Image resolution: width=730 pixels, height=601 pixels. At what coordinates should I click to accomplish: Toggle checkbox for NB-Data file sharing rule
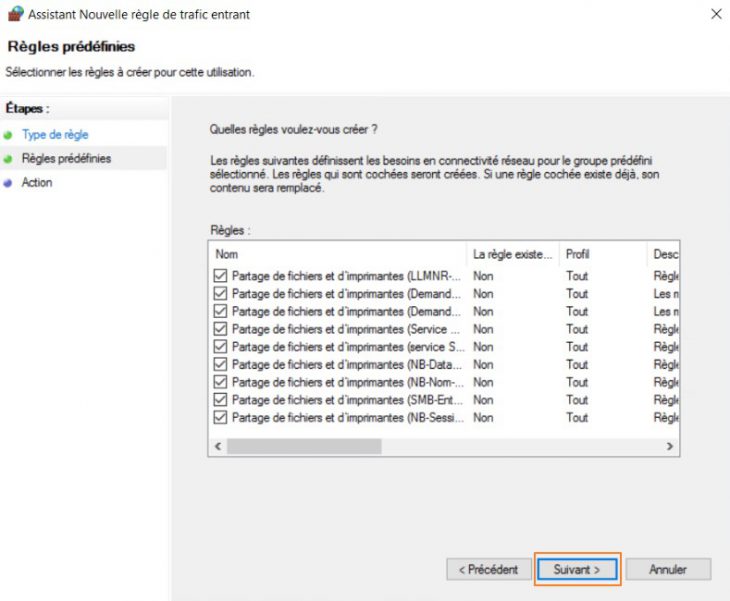tap(220, 364)
